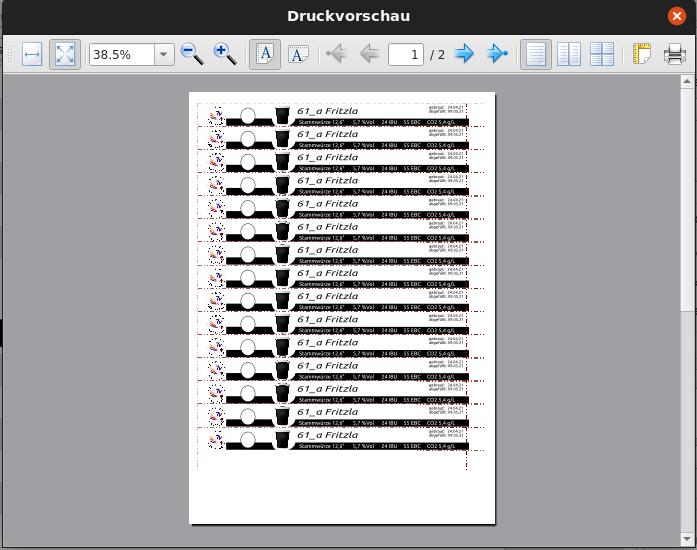
Task: Select portrait page orientation
Action: point(265,54)
